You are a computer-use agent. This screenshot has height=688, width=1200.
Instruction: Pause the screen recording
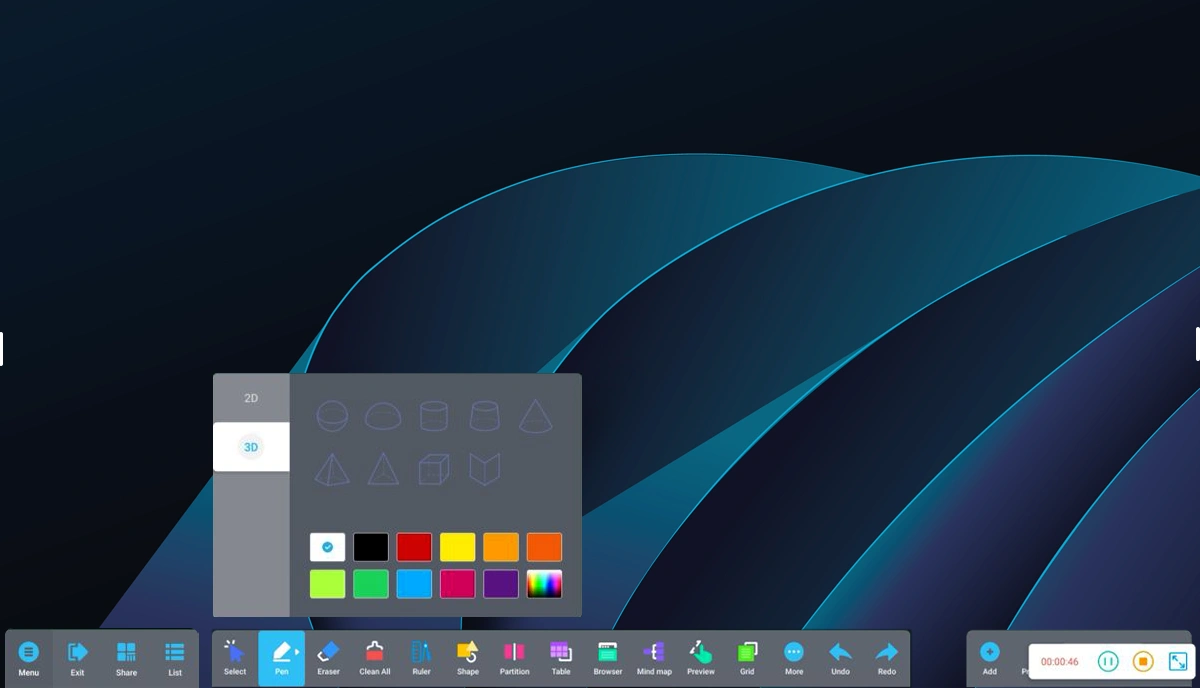(1108, 661)
